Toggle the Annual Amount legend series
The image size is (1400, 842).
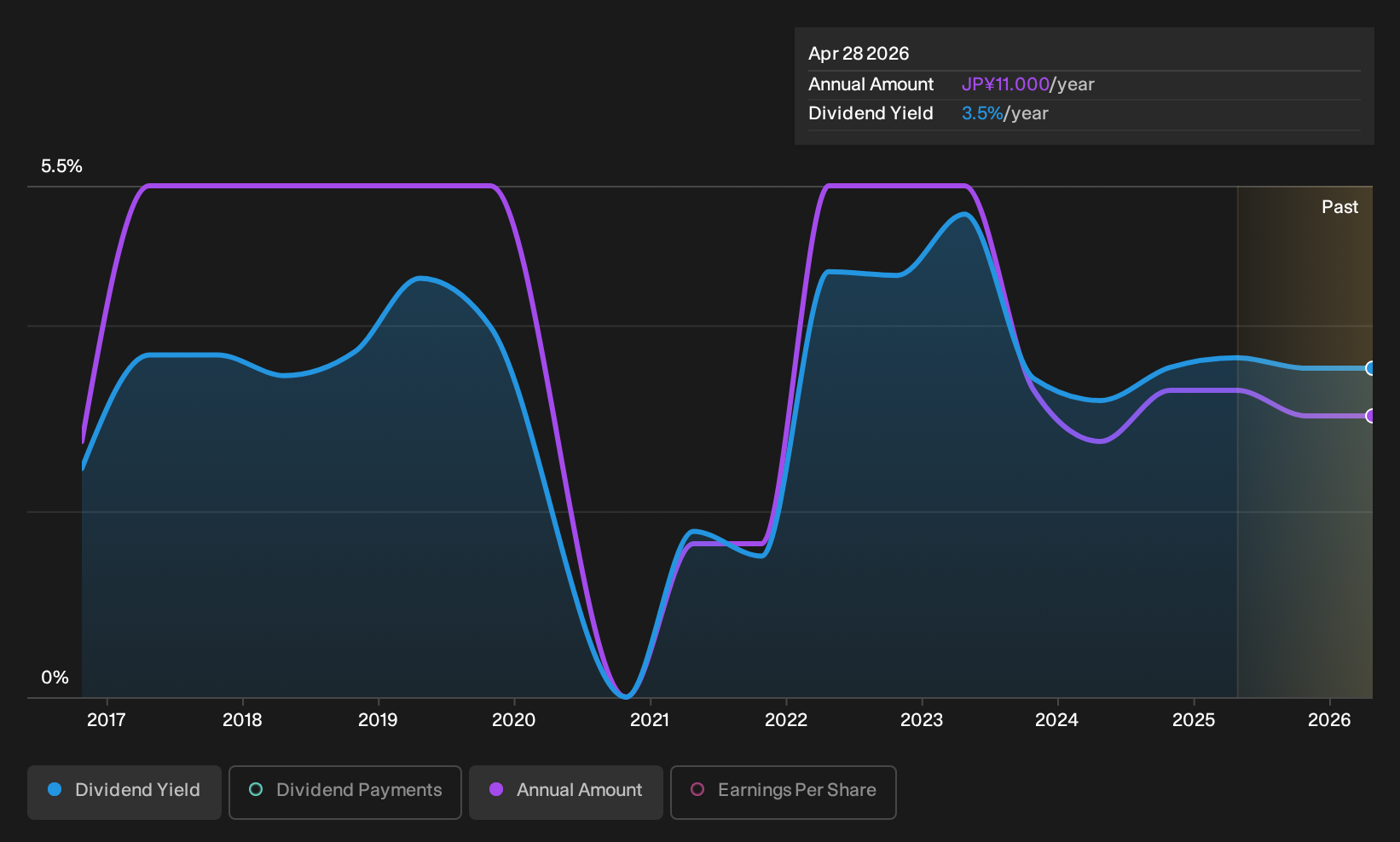tap(566, 793)
